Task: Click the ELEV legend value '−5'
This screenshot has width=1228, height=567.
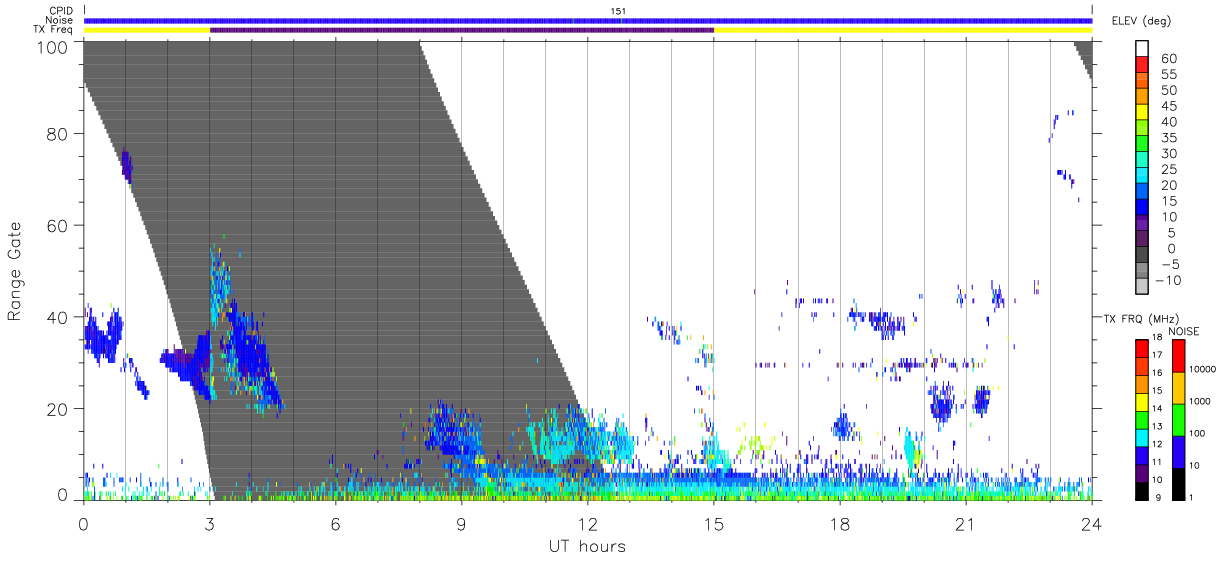Action: pos(1170,264)
